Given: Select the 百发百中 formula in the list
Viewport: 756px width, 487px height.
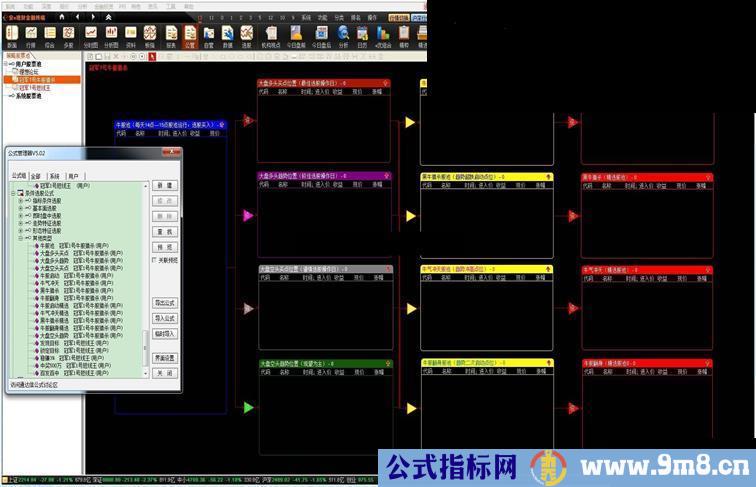Looking at the screenshot, I should (73, 373).
